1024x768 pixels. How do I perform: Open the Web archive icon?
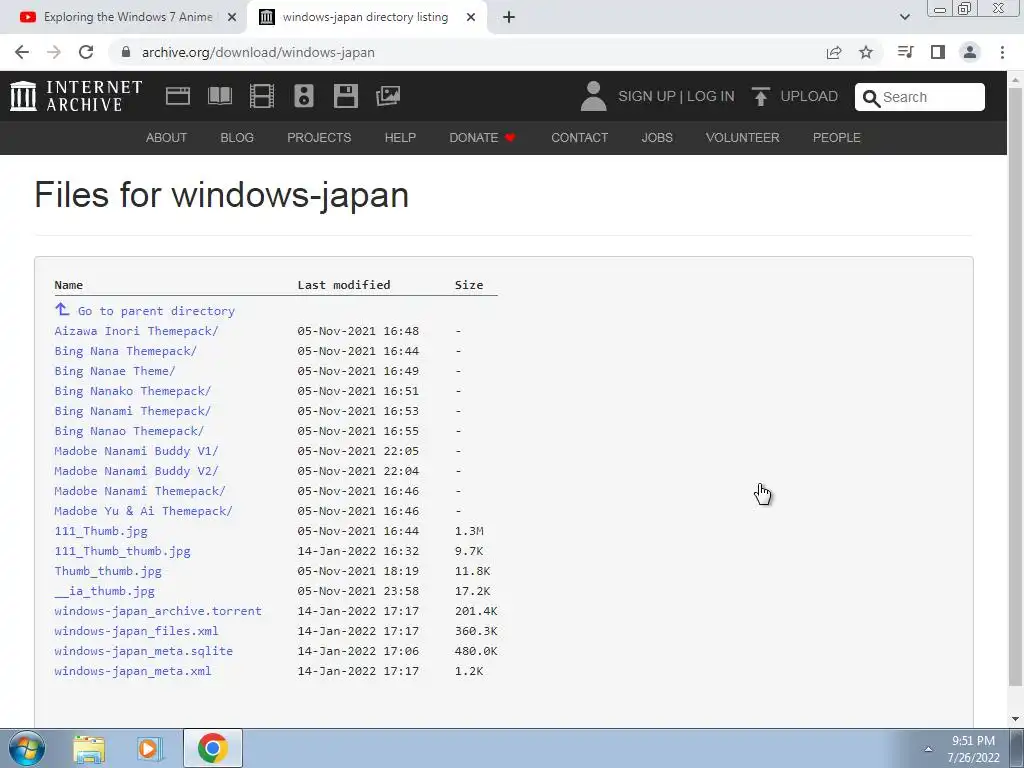178,96
